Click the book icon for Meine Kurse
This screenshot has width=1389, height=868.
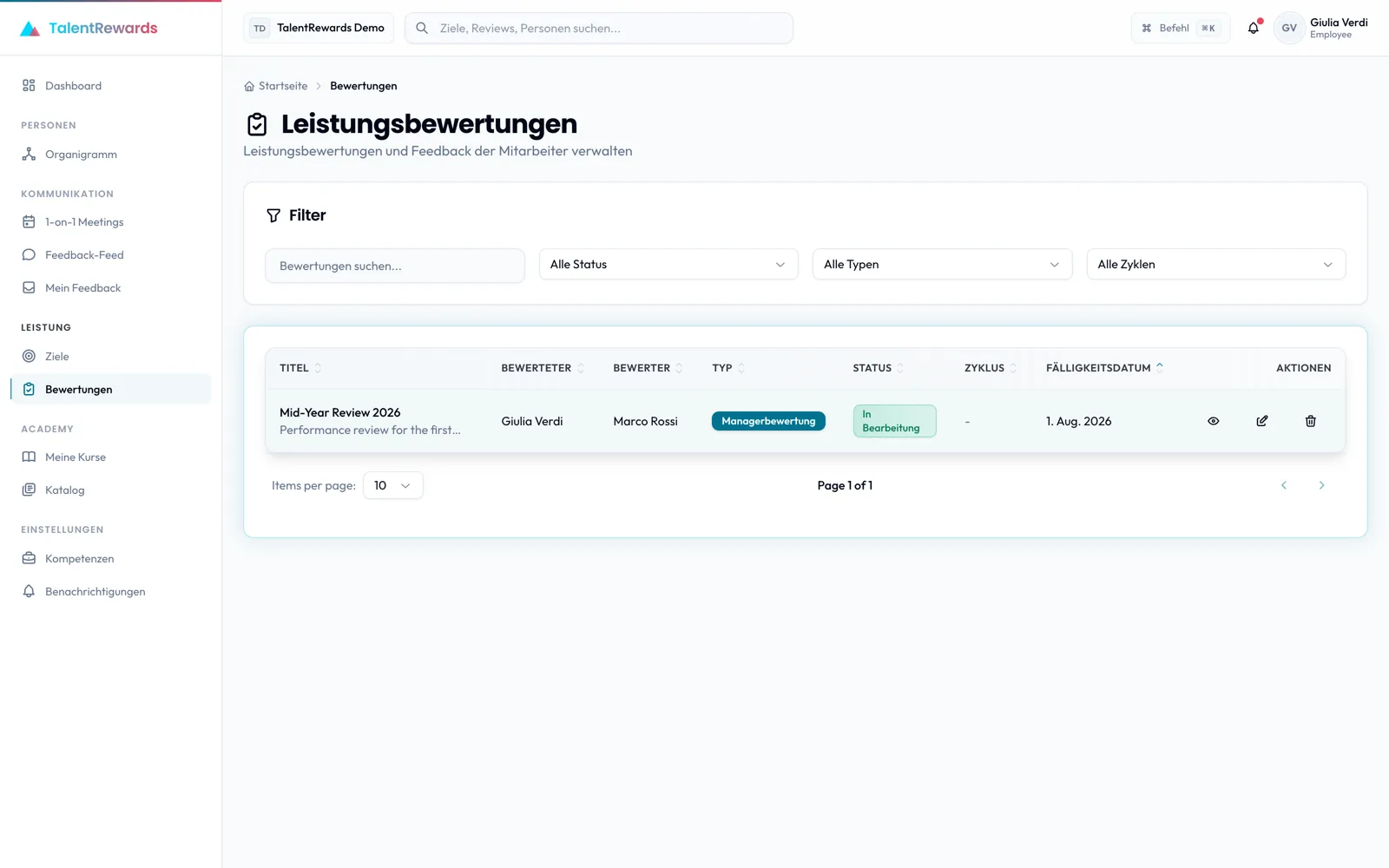tap(29, 457)
